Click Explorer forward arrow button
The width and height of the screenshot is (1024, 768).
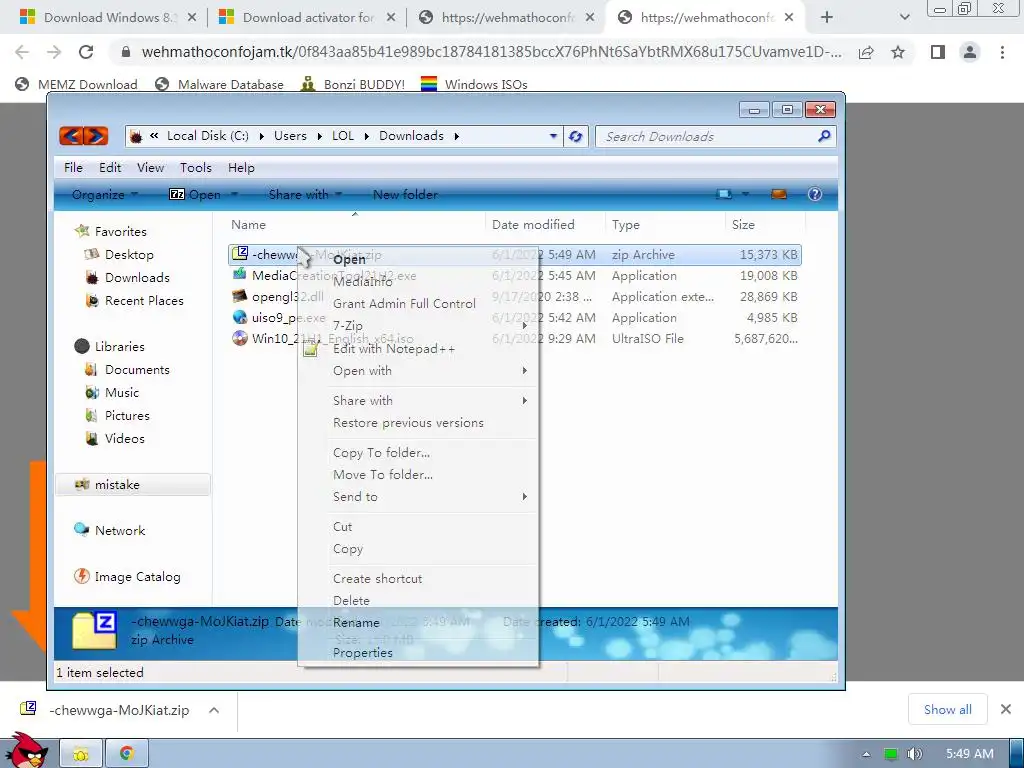(x=95, y=136)
